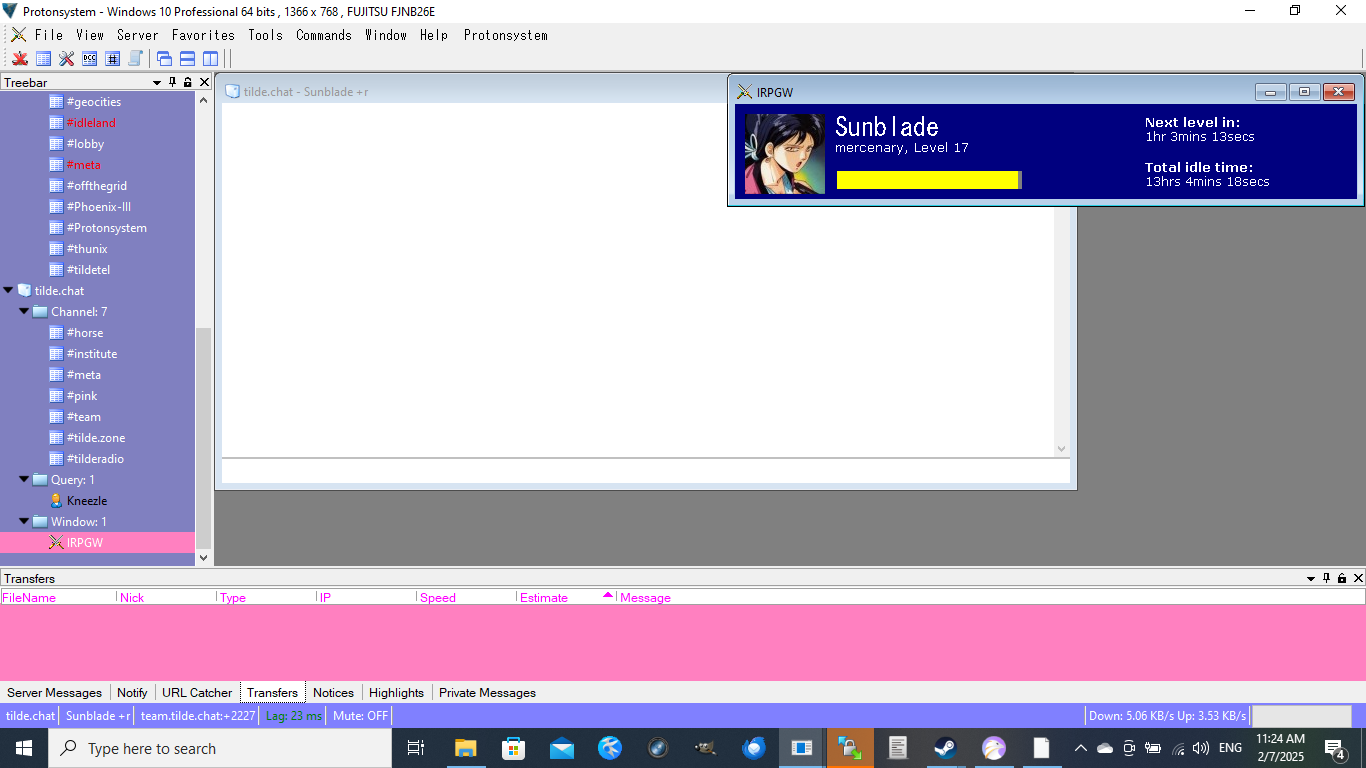Open the Favorites menu

pos(203,35)
